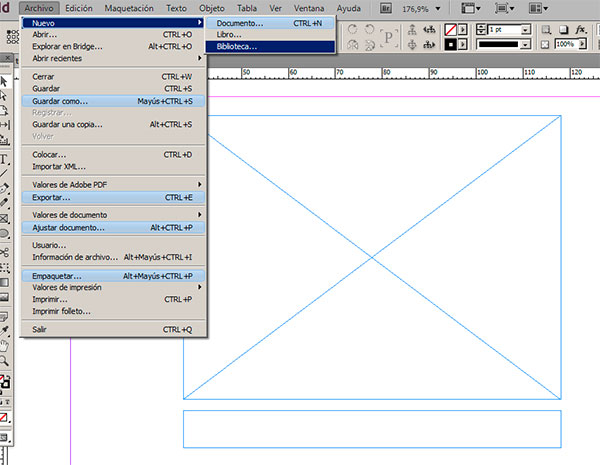Open the Arrange documents dropdown
The image size is (600, 465).
538,8
